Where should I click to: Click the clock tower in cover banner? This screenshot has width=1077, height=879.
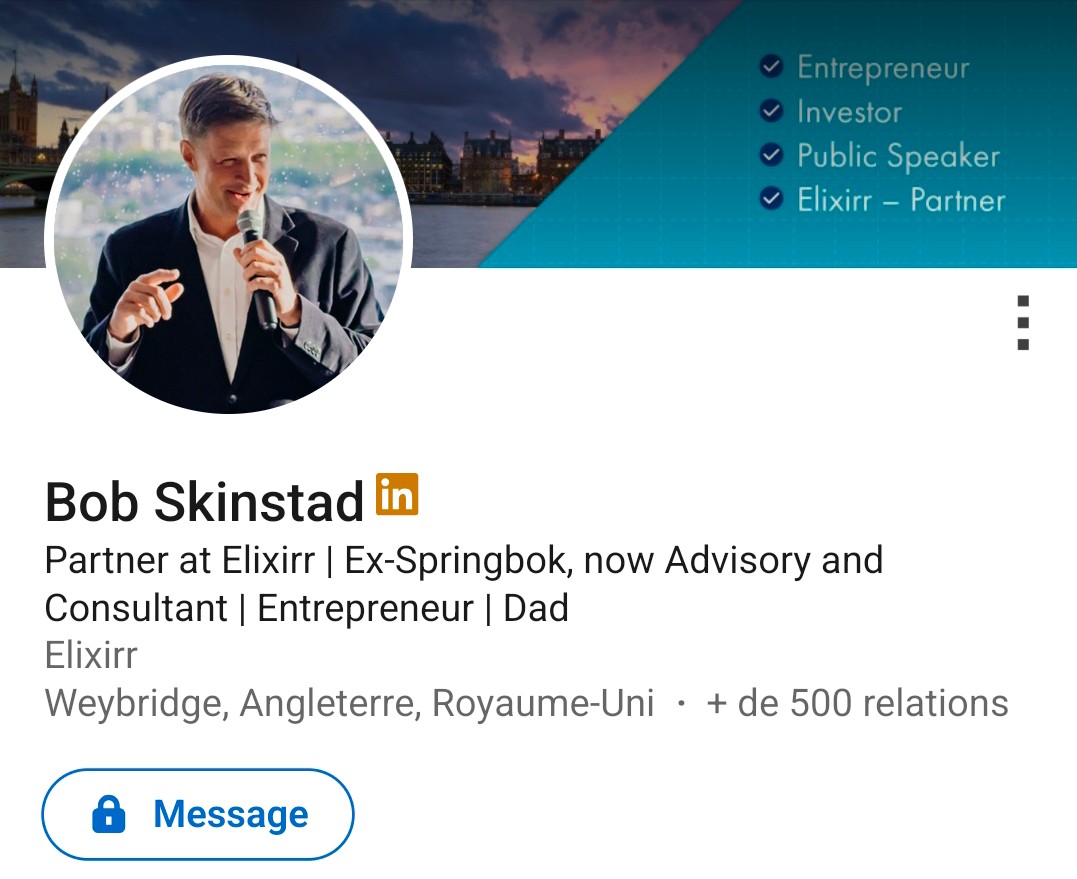pos(17,110)
